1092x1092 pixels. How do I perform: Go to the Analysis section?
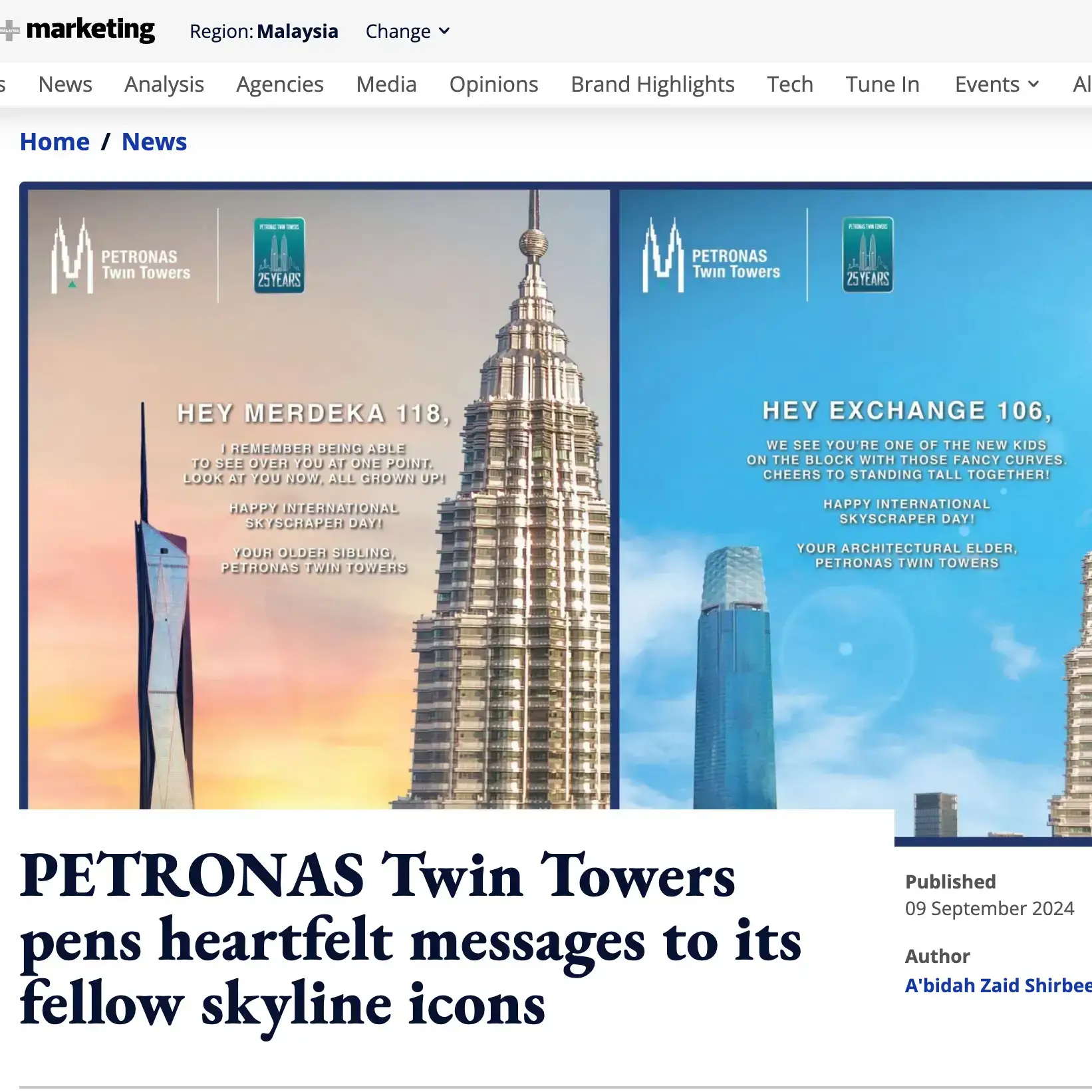[x=164, y=84]
